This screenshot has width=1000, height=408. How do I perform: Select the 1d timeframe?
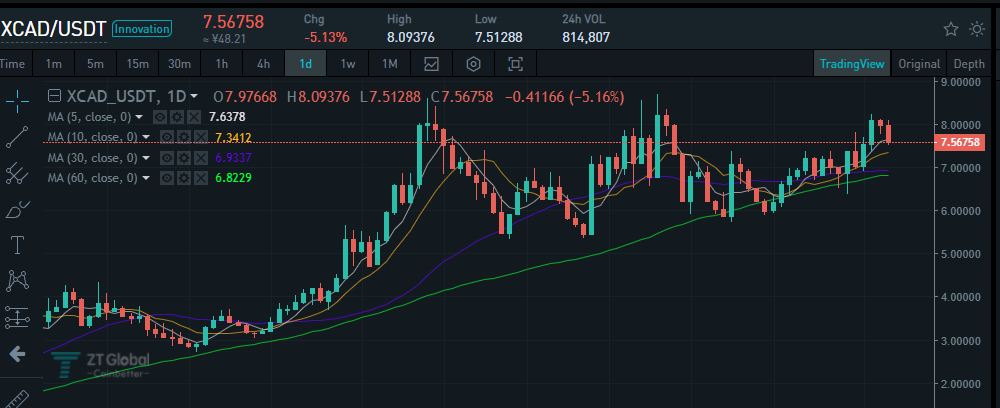[305, 64]
